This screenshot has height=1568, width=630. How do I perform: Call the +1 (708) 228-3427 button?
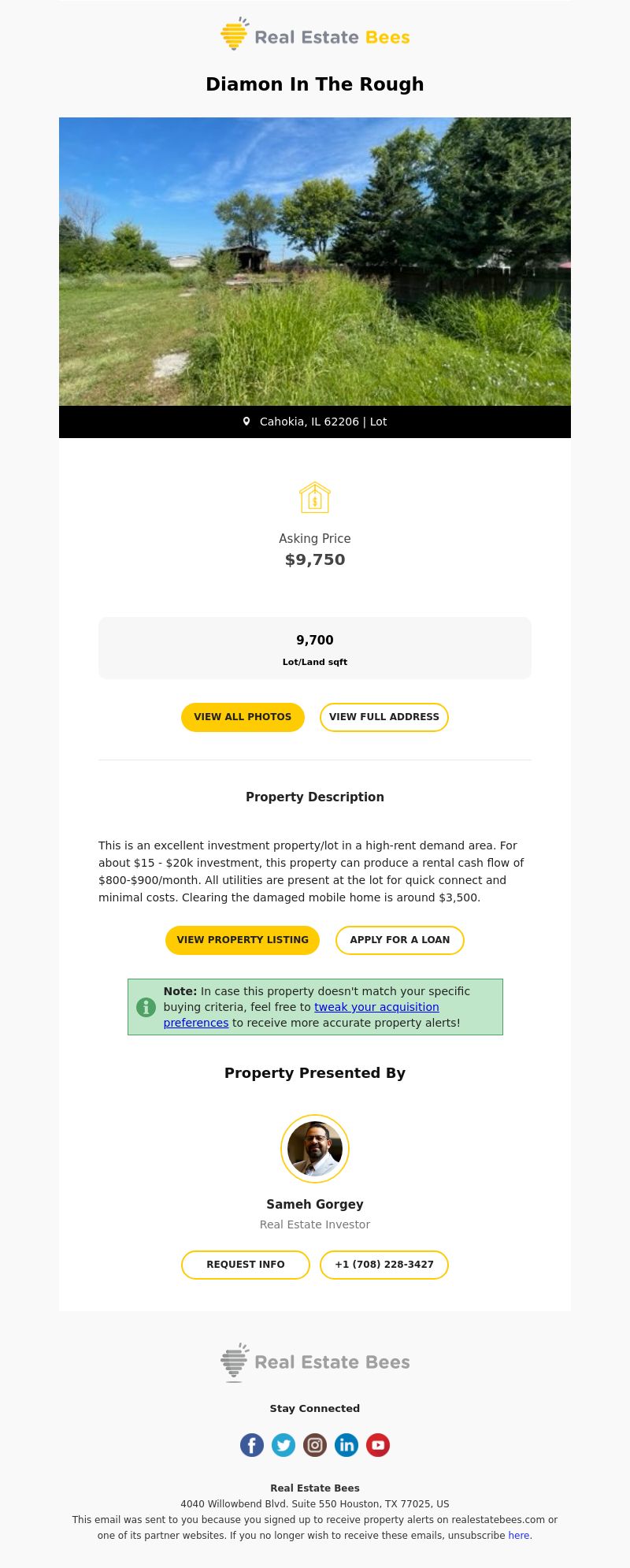[x=384, y=1265]
